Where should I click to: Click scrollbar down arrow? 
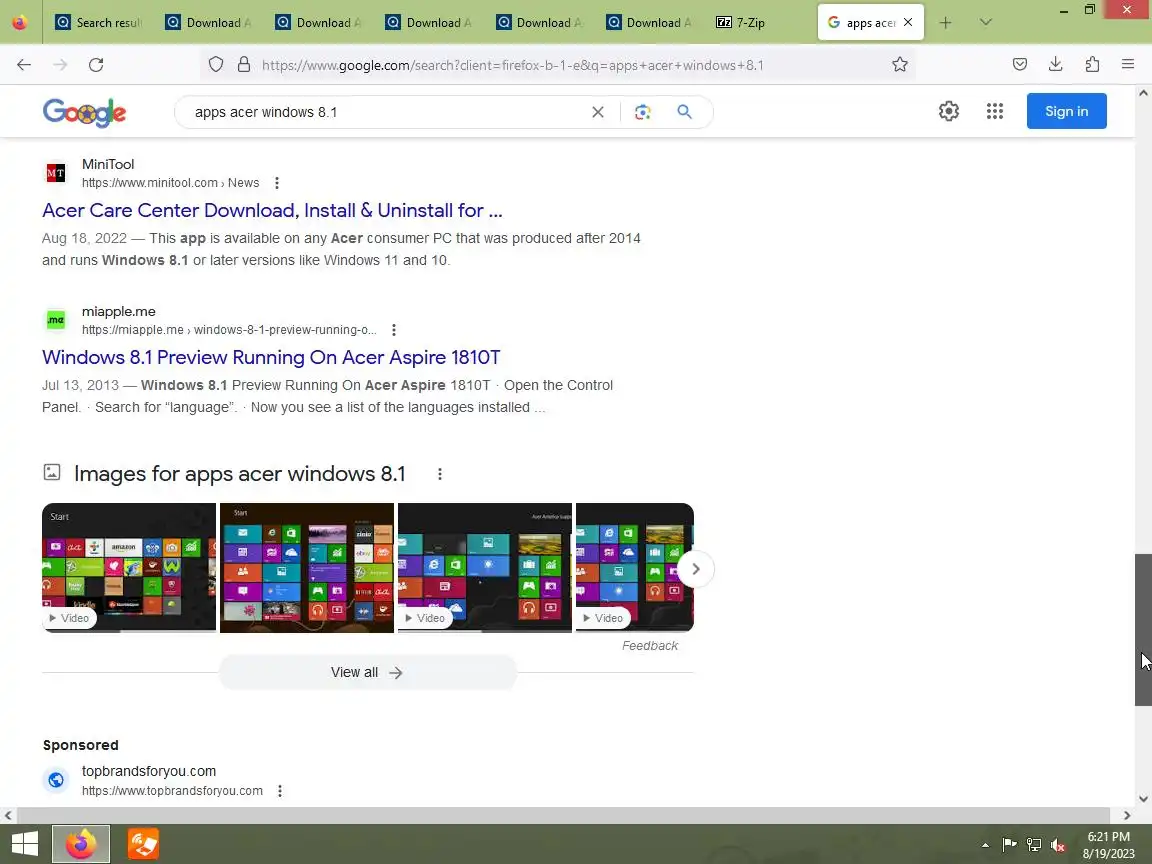click(1143, 799)
